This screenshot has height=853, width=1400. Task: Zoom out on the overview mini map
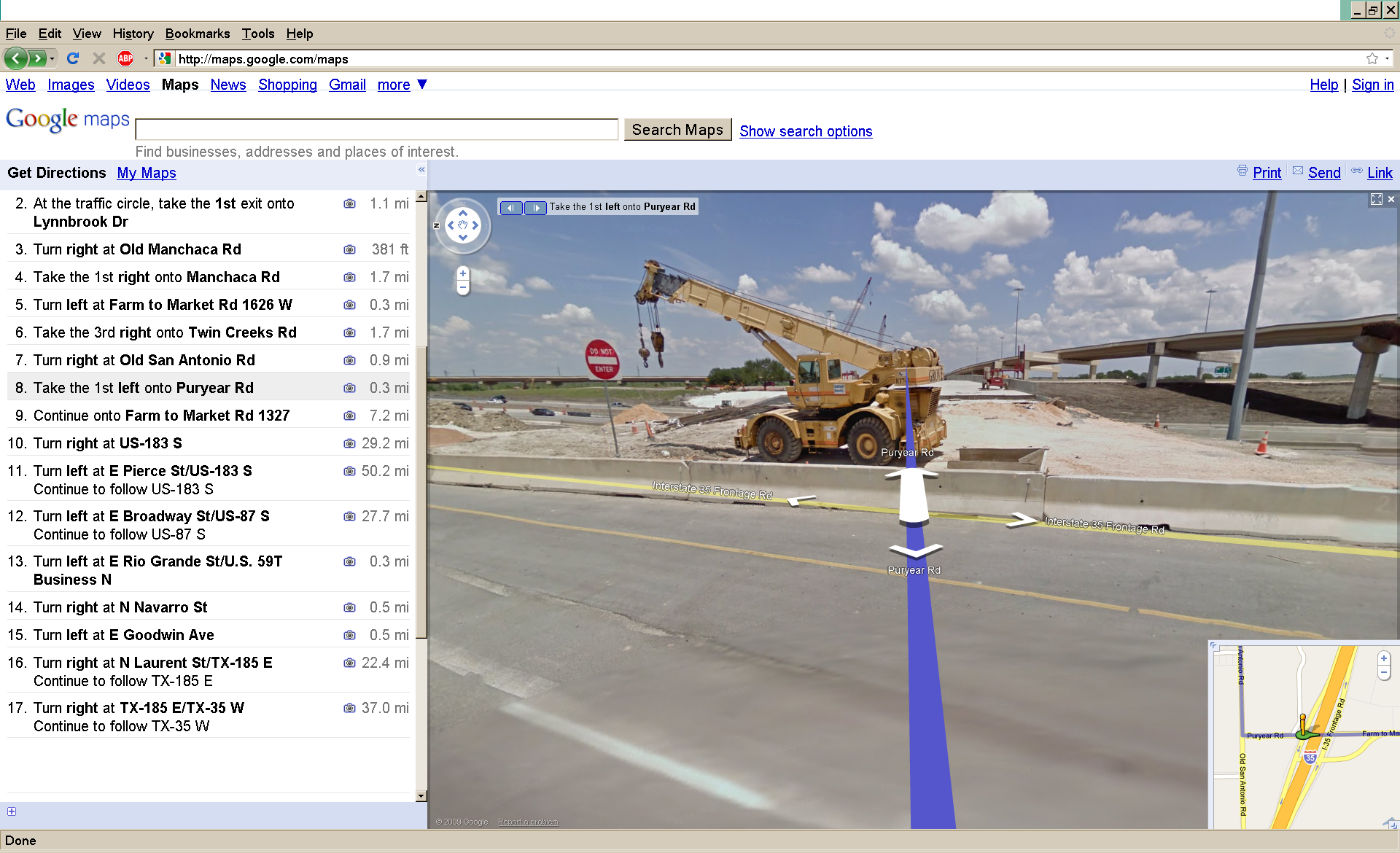[1384, 672]
